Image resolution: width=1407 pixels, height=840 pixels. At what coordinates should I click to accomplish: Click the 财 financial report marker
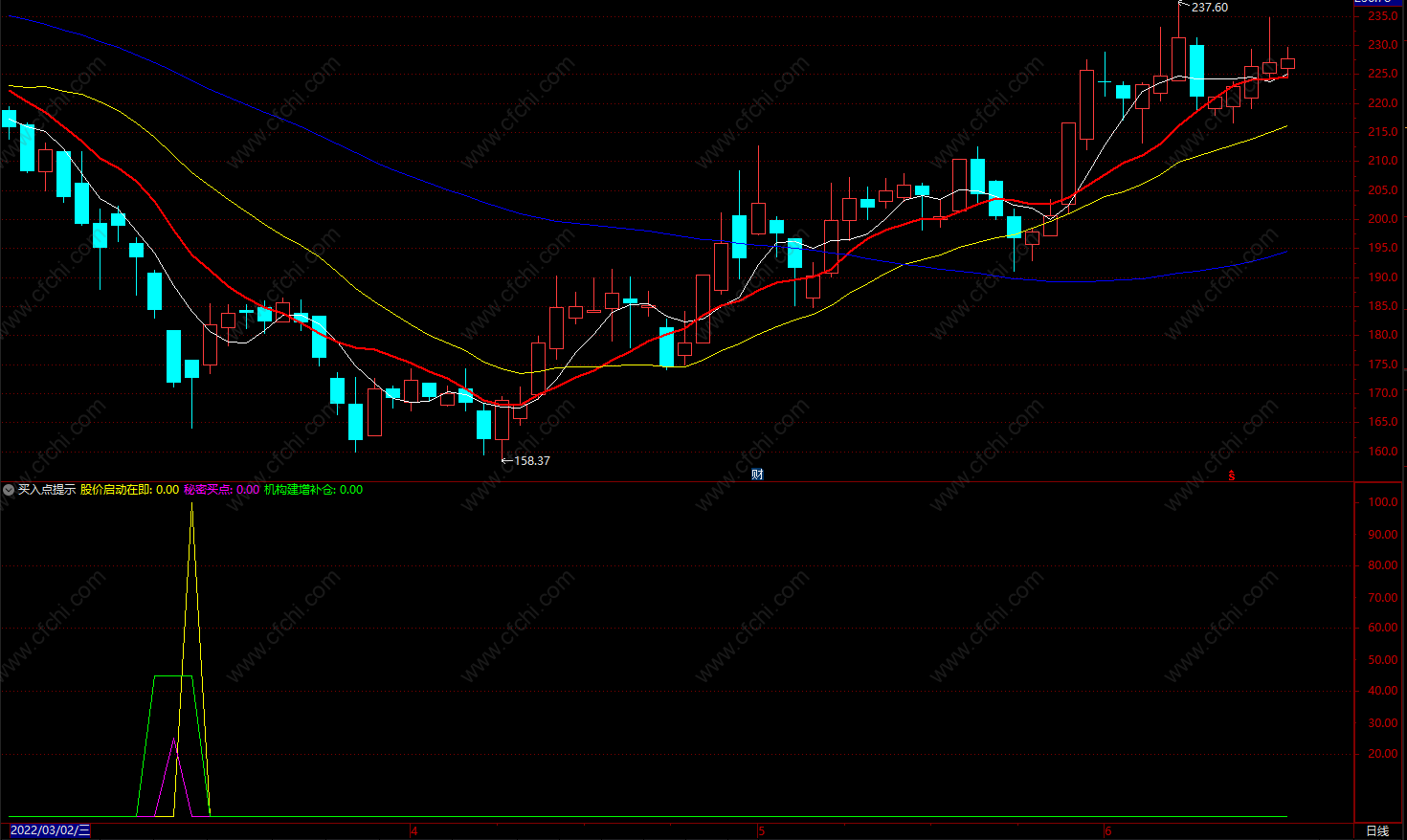(x=757, y=475)
